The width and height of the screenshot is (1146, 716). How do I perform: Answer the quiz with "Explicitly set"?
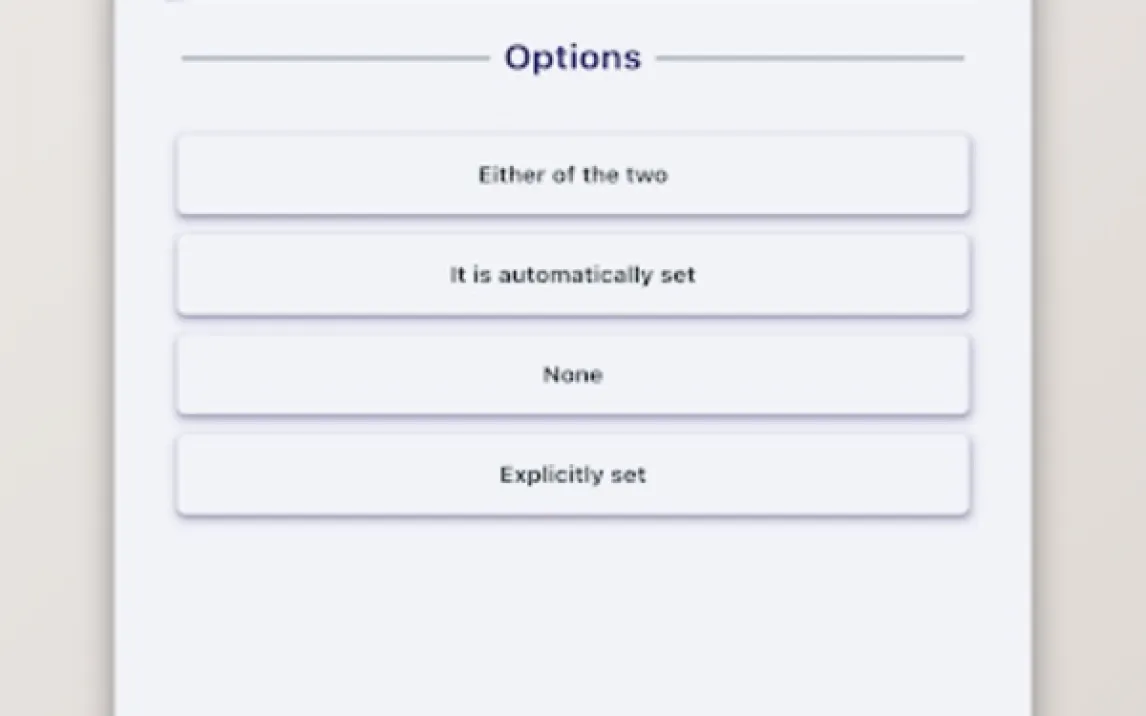click(572, 475)
